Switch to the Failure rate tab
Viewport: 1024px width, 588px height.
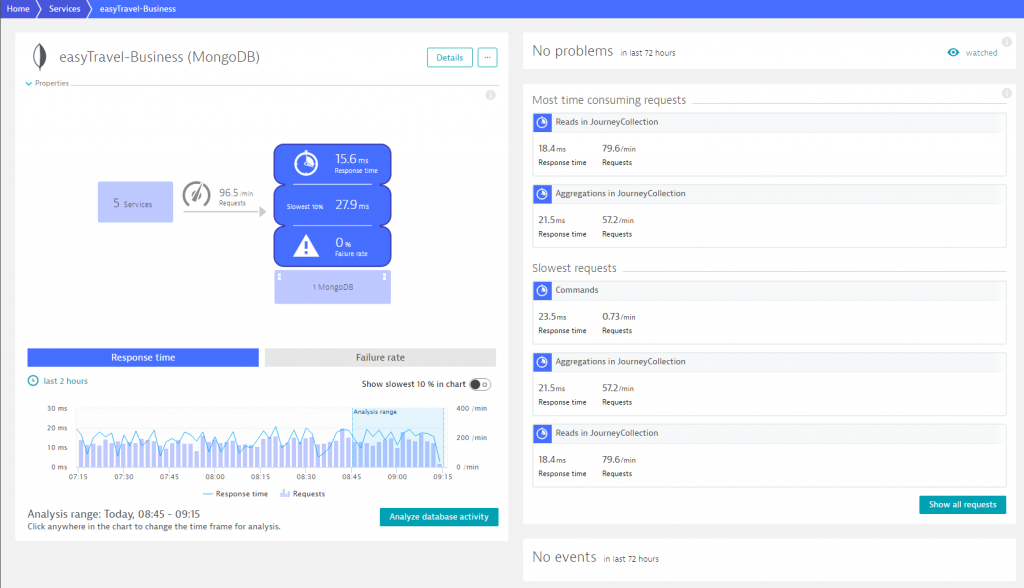(380, 357)
